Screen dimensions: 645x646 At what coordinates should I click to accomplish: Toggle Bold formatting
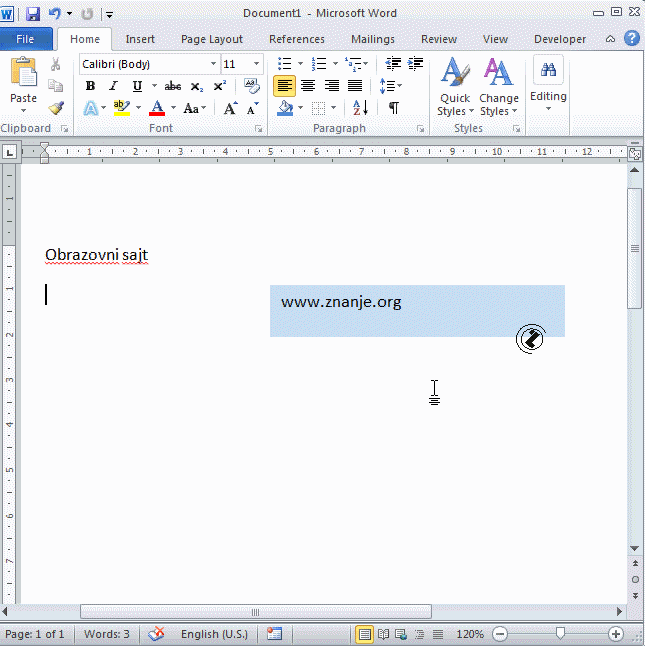(90, 87)
